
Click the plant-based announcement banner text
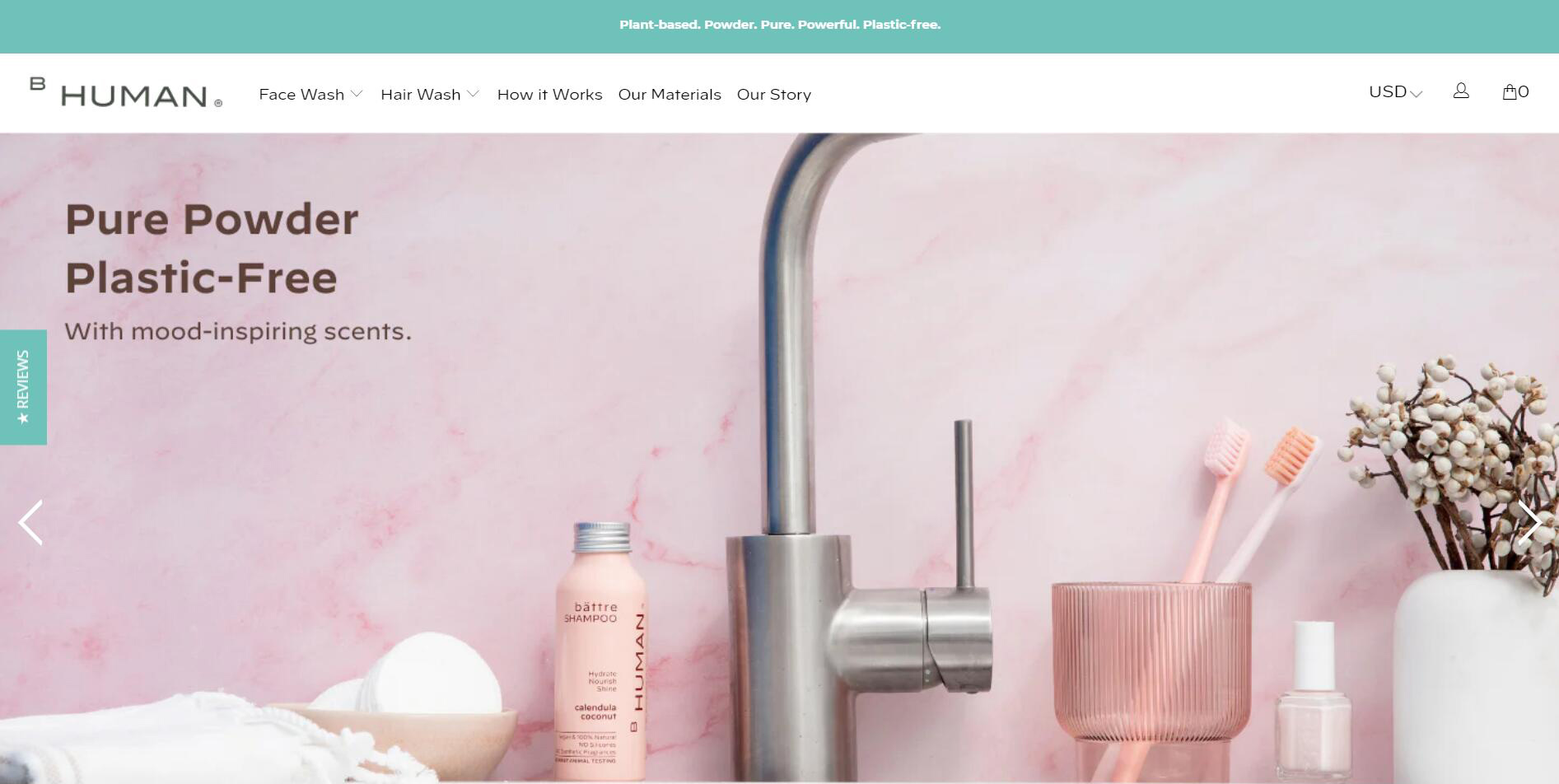click(x=780, y=25)
